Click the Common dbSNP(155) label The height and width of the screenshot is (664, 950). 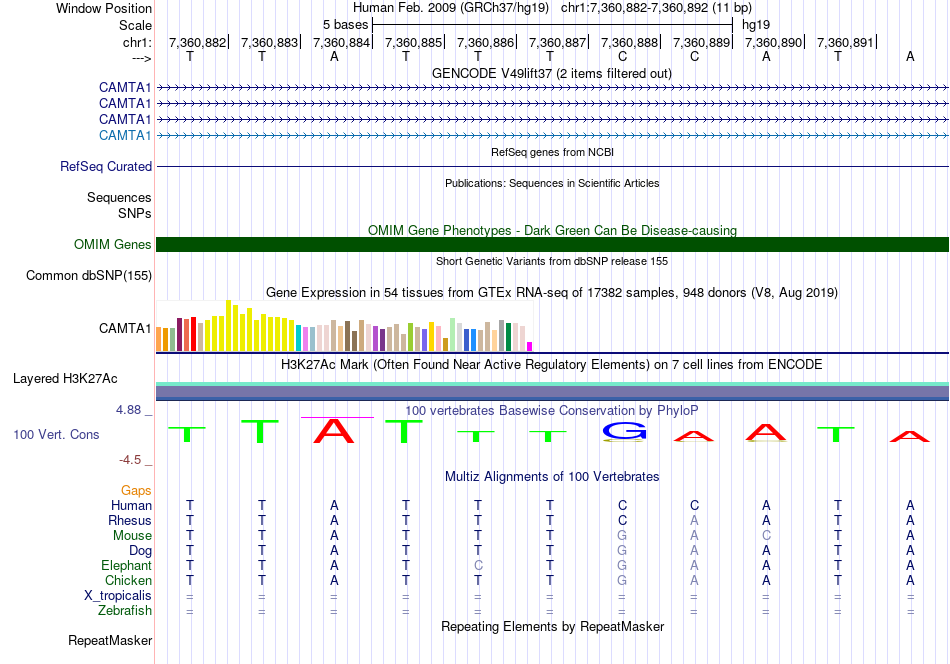[88, 276]
